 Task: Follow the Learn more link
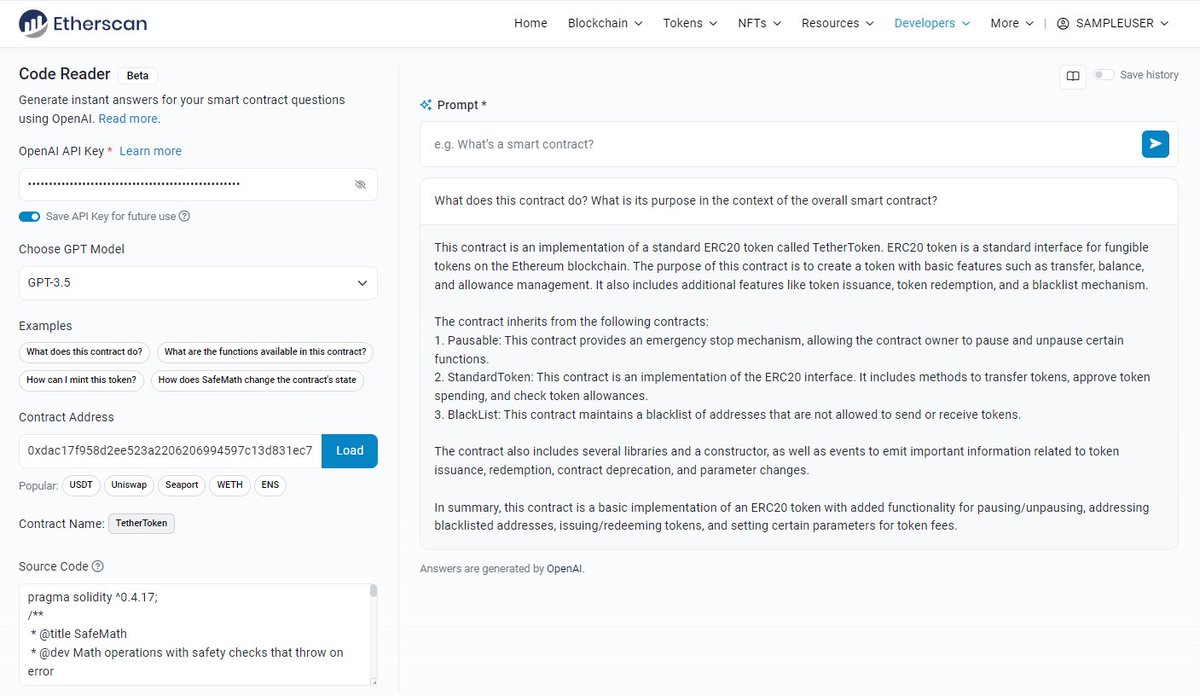coord(150,151)
